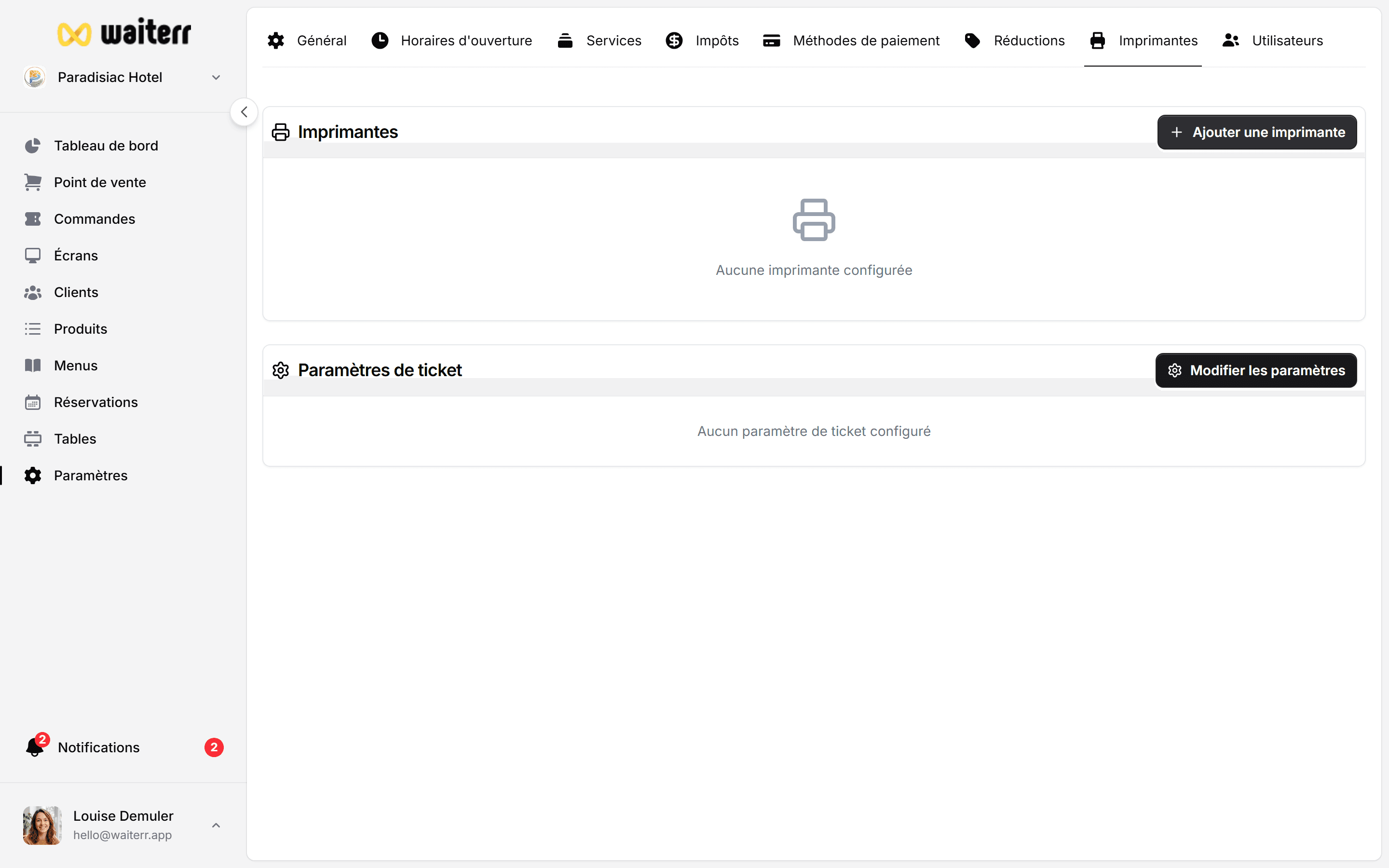Image resolution: width=1389 pixels, height=868 pixels.
Task: Click Modifier les paramètres button
Action: click(x=1256, y=370)
